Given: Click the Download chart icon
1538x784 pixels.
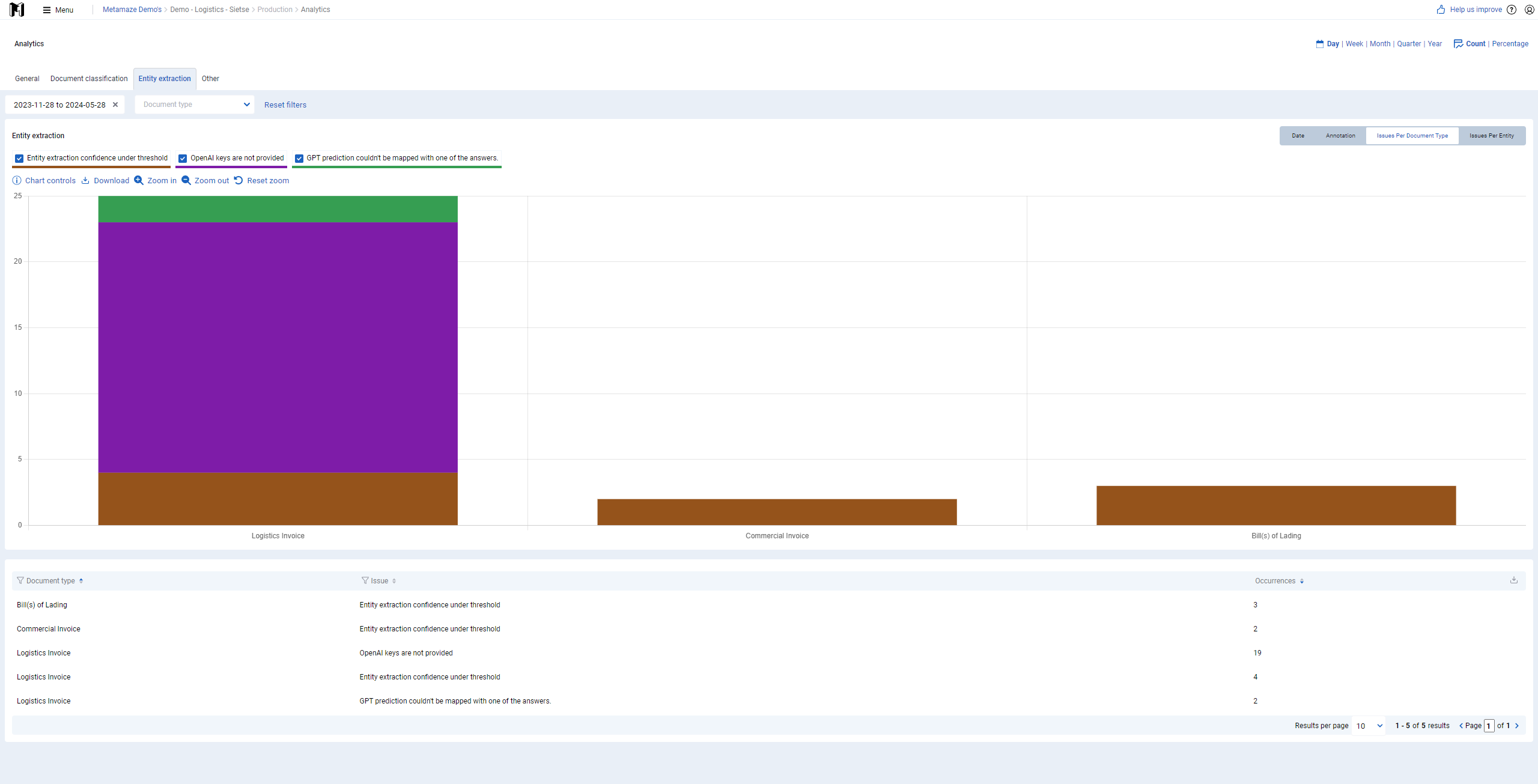Looking at the screenshot, I should (85, 180).
